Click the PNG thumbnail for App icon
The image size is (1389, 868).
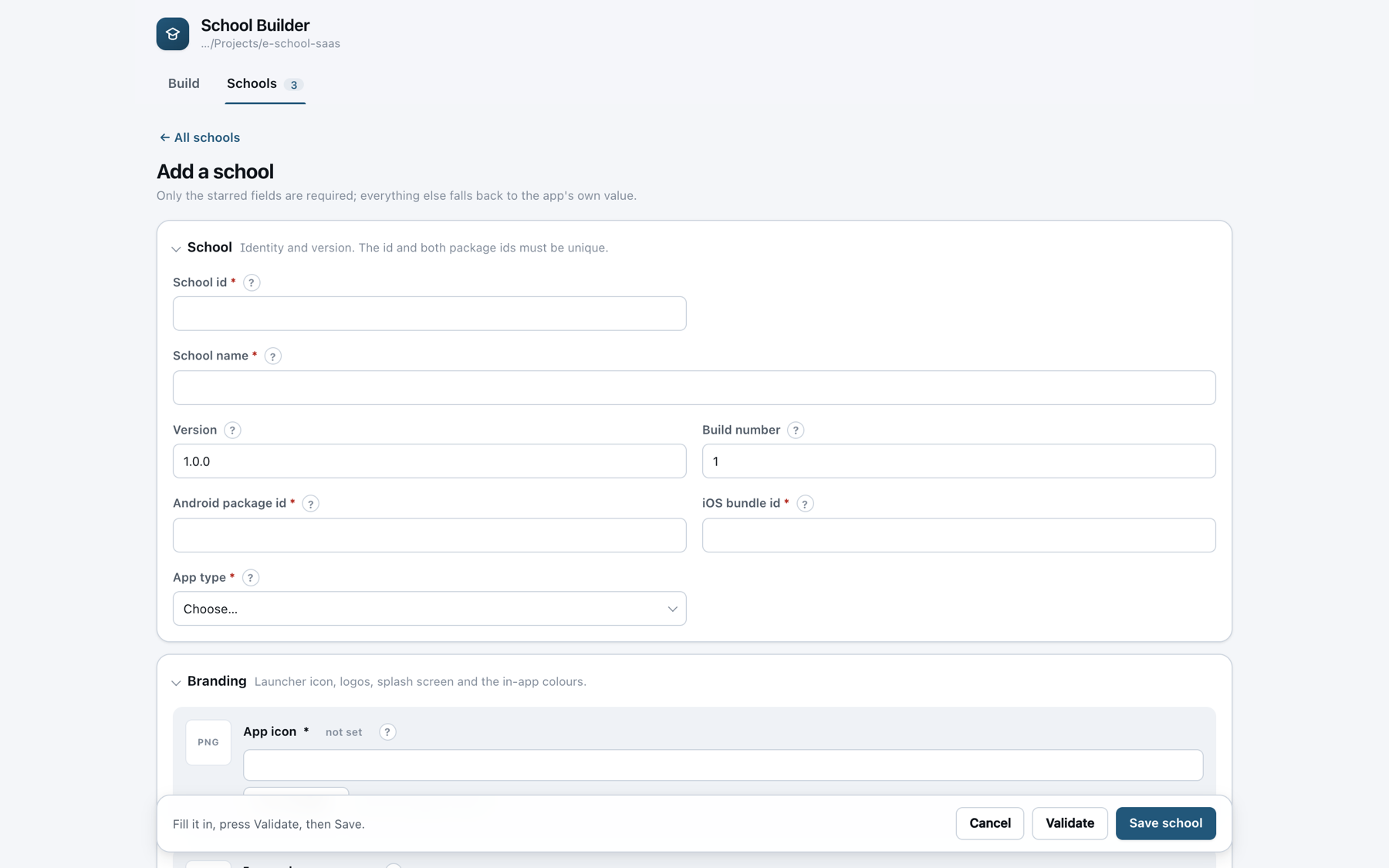coord(208,742)
